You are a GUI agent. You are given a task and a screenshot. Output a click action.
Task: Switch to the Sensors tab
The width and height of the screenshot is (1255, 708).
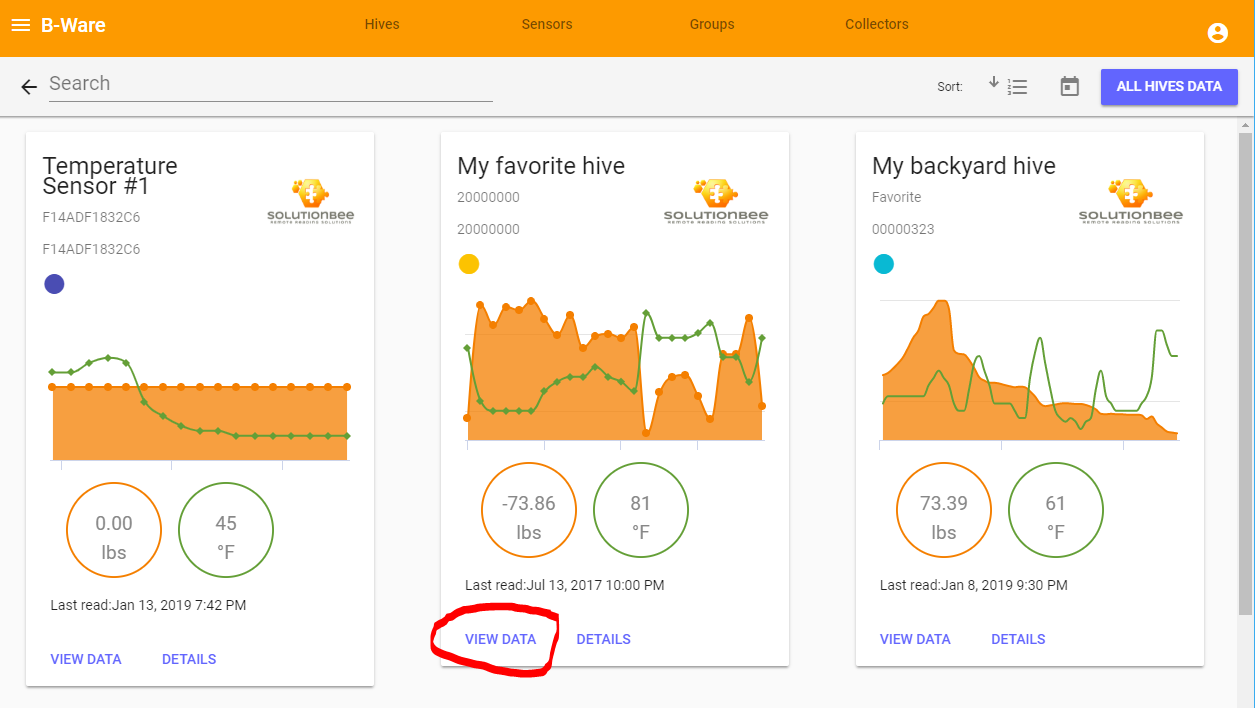point(547,24)
